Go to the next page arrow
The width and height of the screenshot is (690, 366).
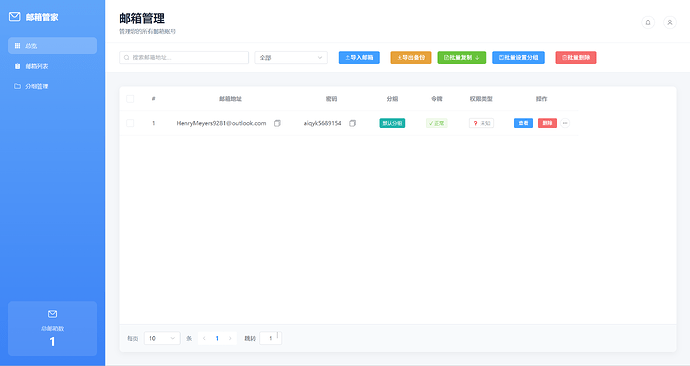[x=230, y=338]
